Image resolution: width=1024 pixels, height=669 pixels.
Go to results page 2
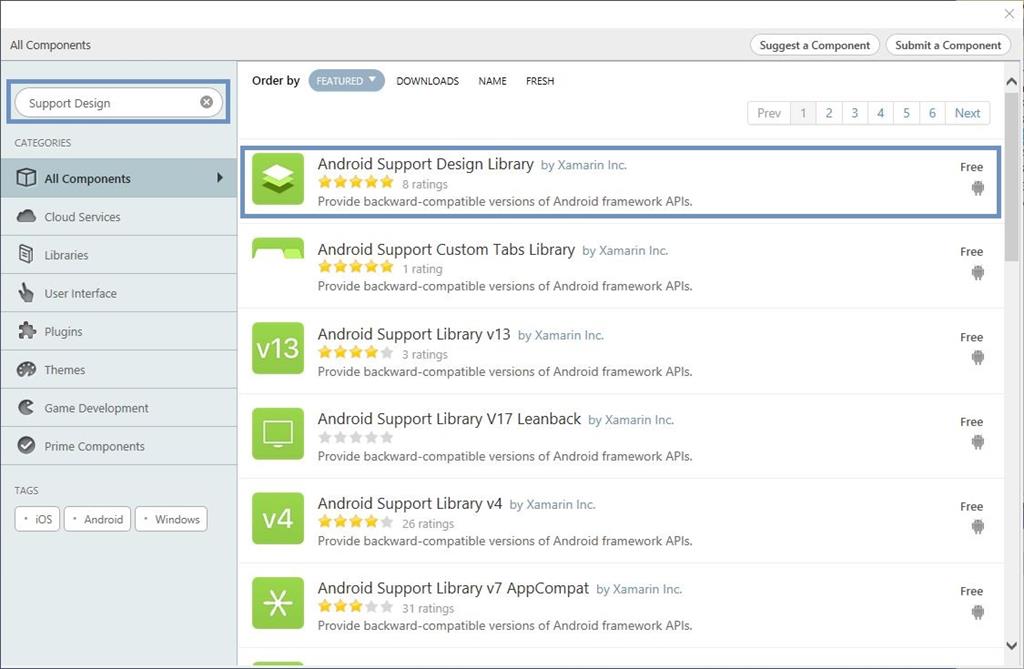[829, 113]
